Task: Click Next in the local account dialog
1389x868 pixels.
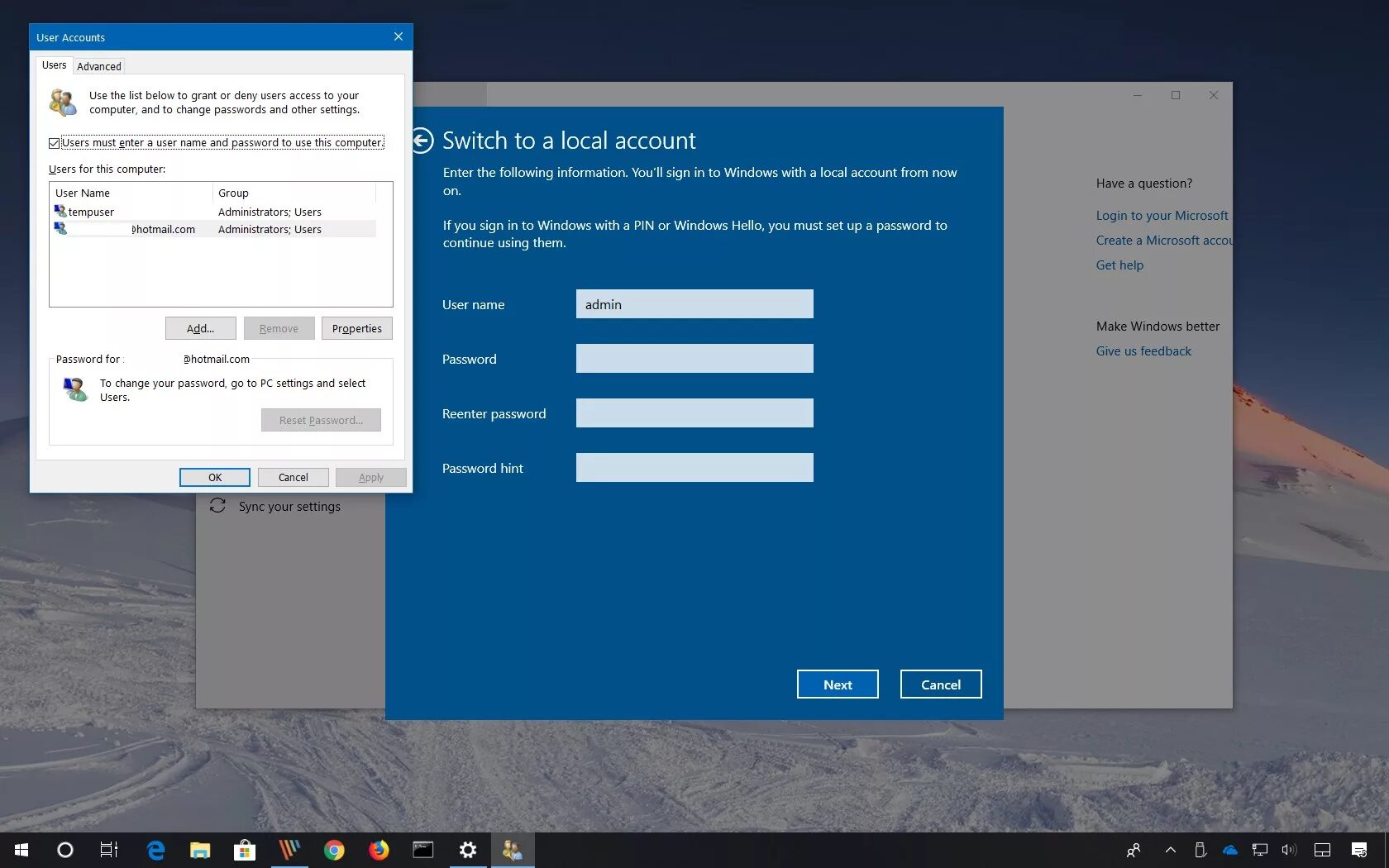Action: (838, 684)
